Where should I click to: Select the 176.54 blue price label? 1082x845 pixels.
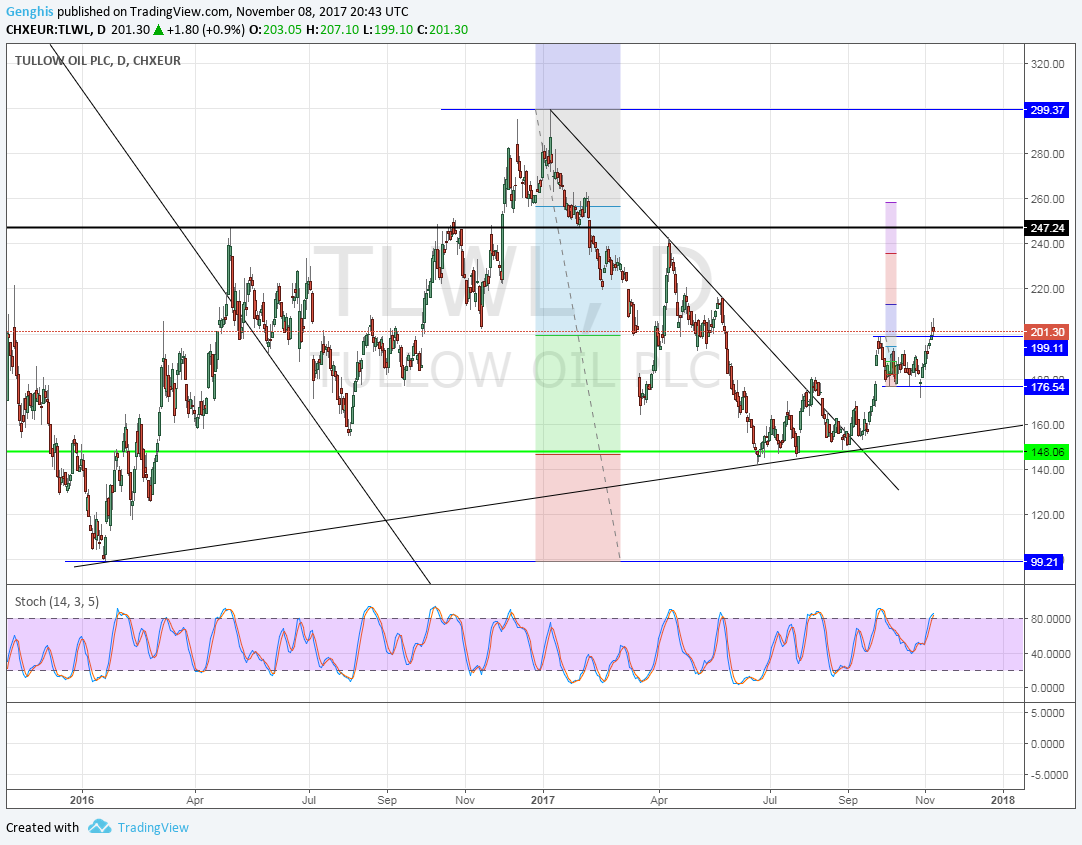point(1046,387)
